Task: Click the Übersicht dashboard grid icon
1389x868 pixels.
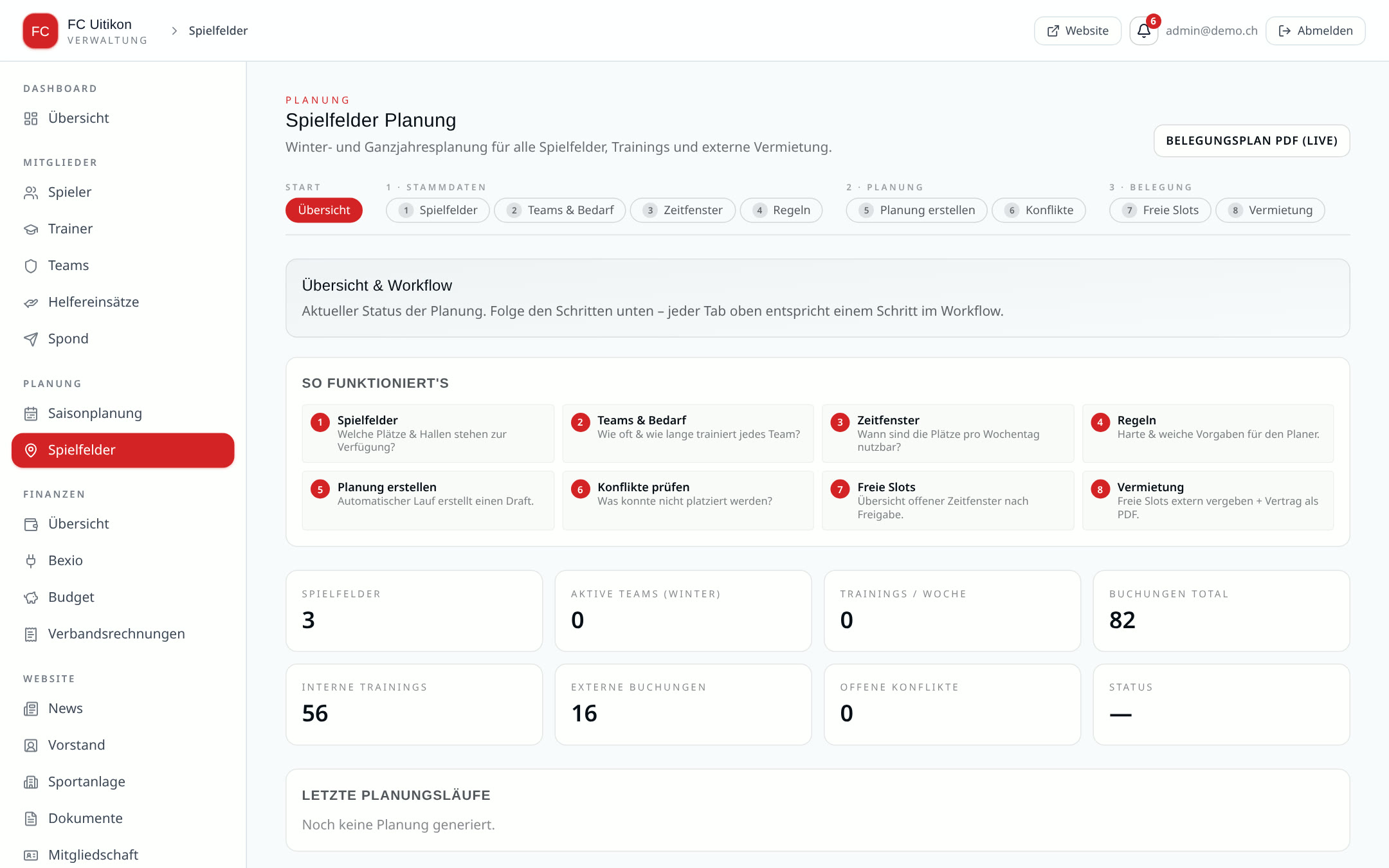Action: (x=31, y=118)
